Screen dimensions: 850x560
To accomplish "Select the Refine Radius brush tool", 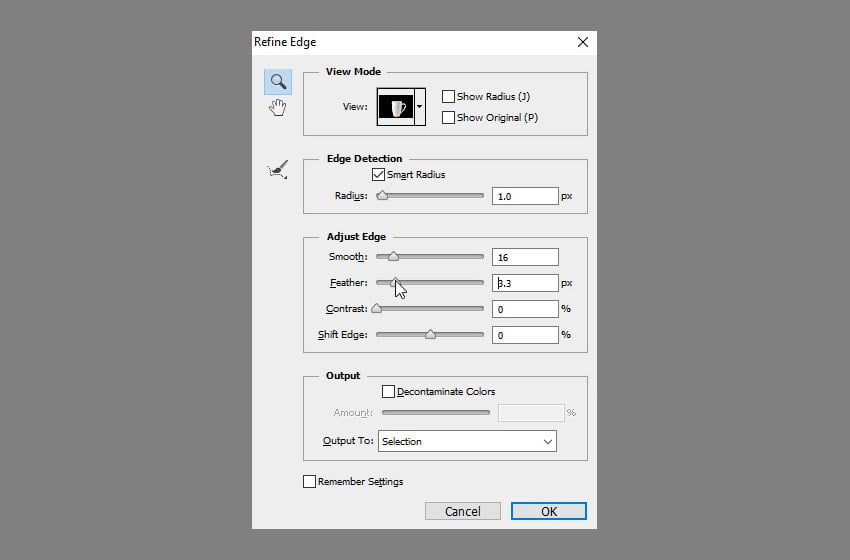I will click(x=278, y=170).
